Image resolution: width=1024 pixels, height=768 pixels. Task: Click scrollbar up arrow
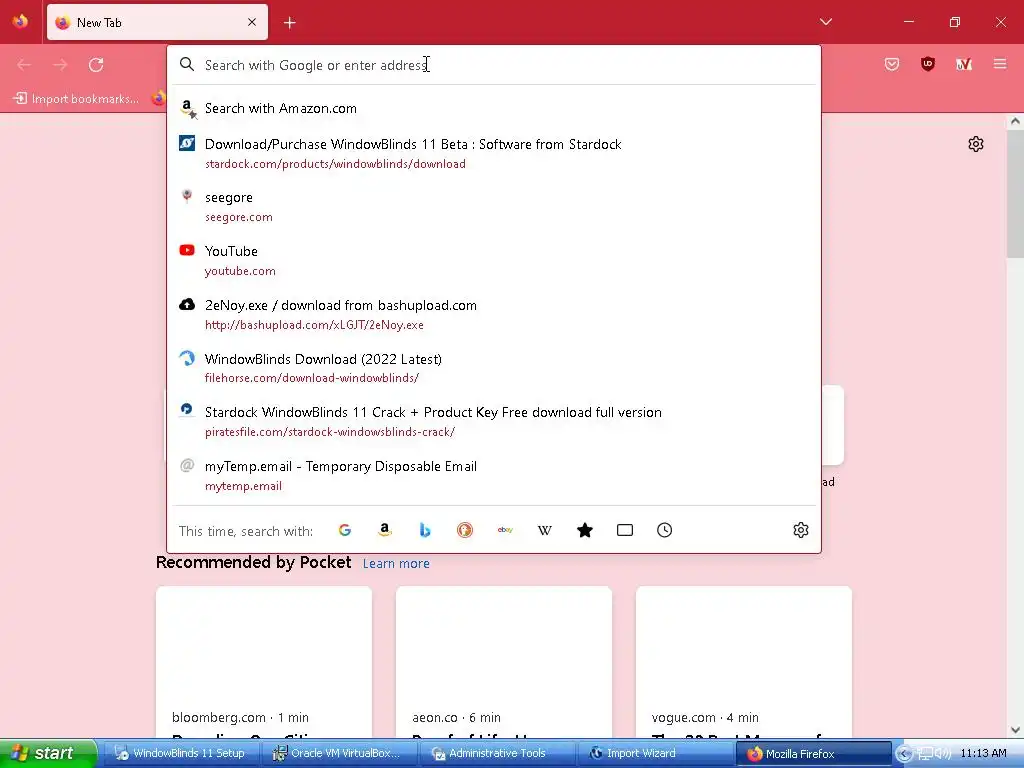pos(1014,121)
